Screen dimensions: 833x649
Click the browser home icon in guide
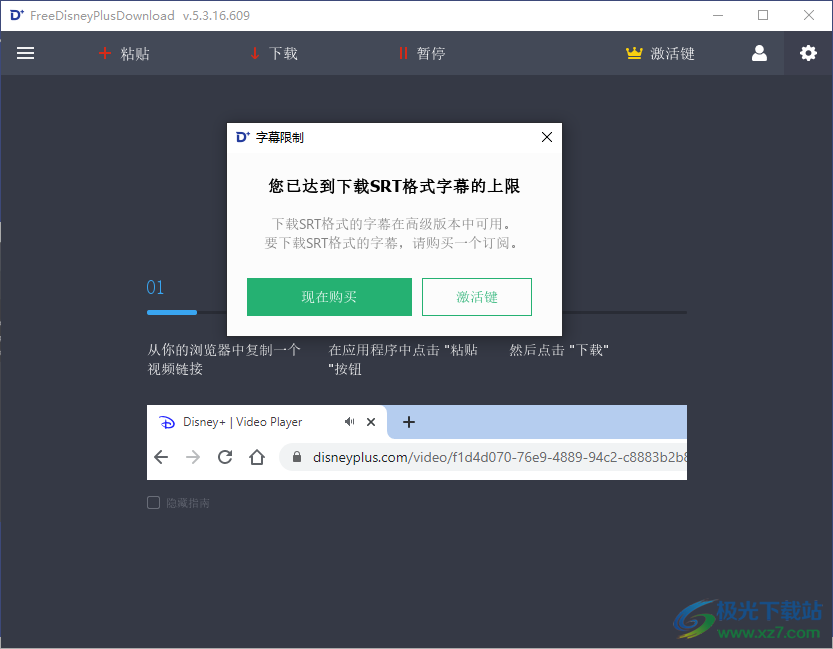(257, 457)
